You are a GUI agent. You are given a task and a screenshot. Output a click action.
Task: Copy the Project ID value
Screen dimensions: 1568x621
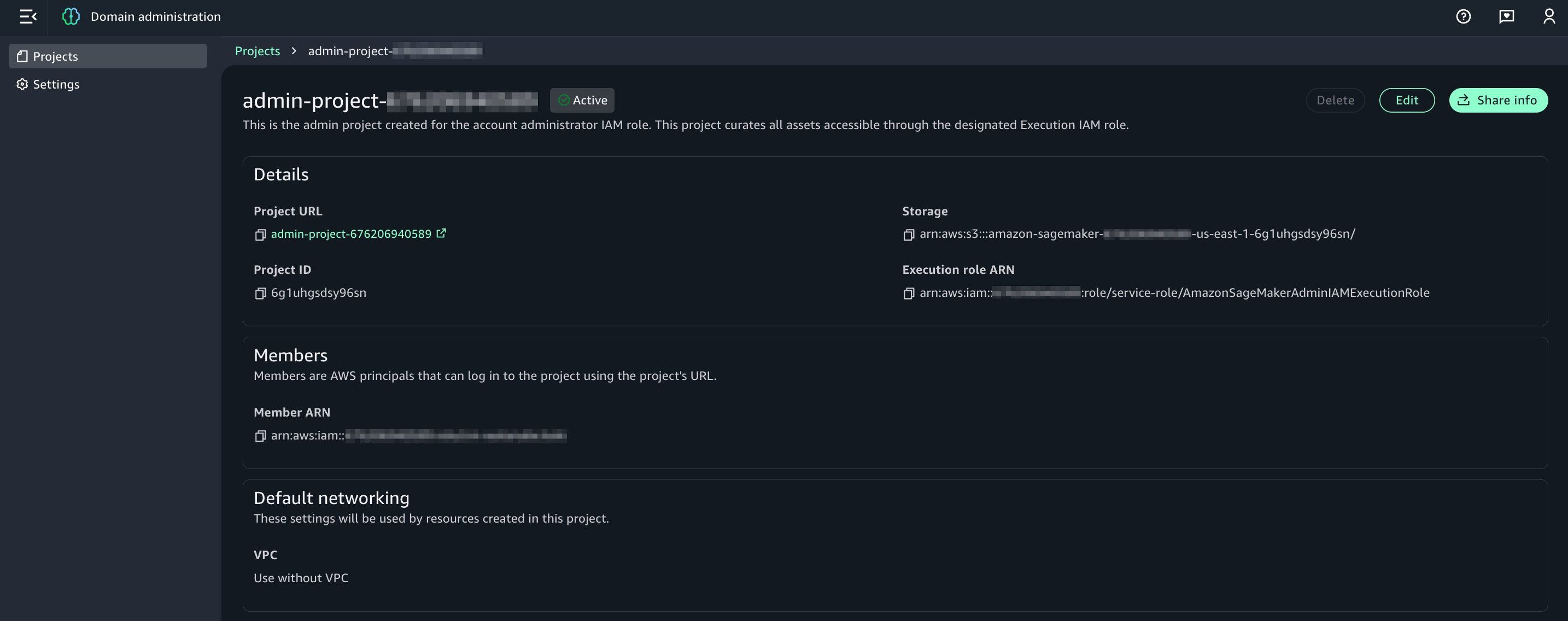pos(261,294)
